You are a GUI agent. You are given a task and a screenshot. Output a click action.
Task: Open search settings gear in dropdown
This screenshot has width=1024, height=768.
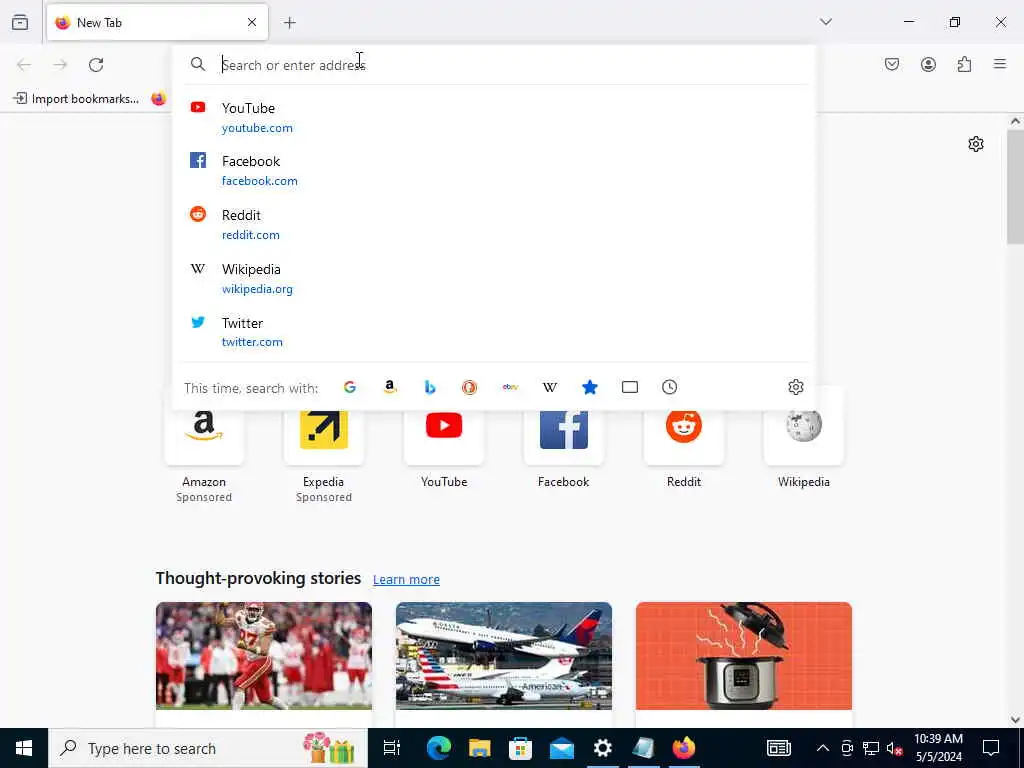click(x=795, y=387)
